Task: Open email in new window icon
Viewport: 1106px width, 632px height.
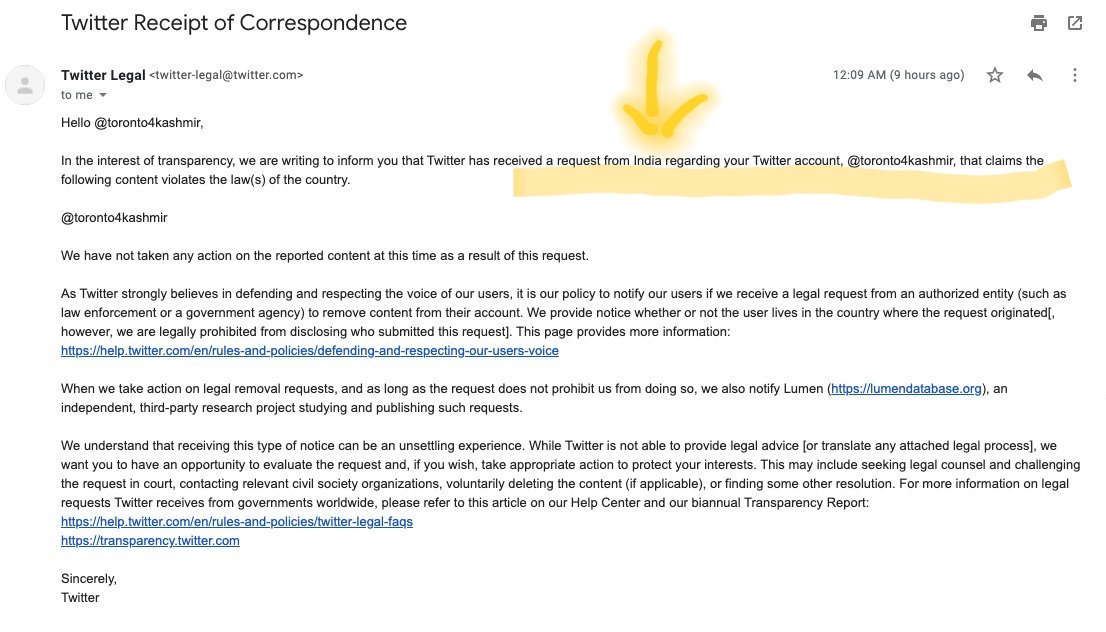Action: tap(1075, 23)
